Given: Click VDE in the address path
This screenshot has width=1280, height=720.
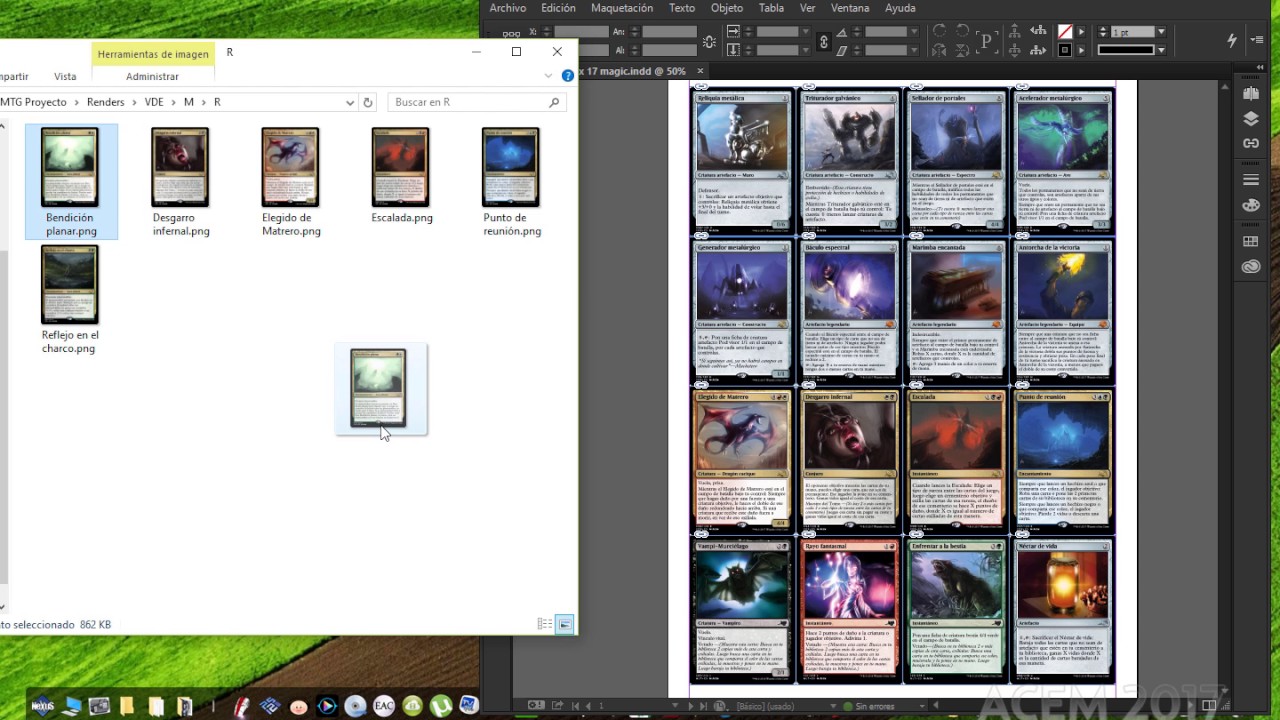Looking at the screenshot, I should (154, 102).
